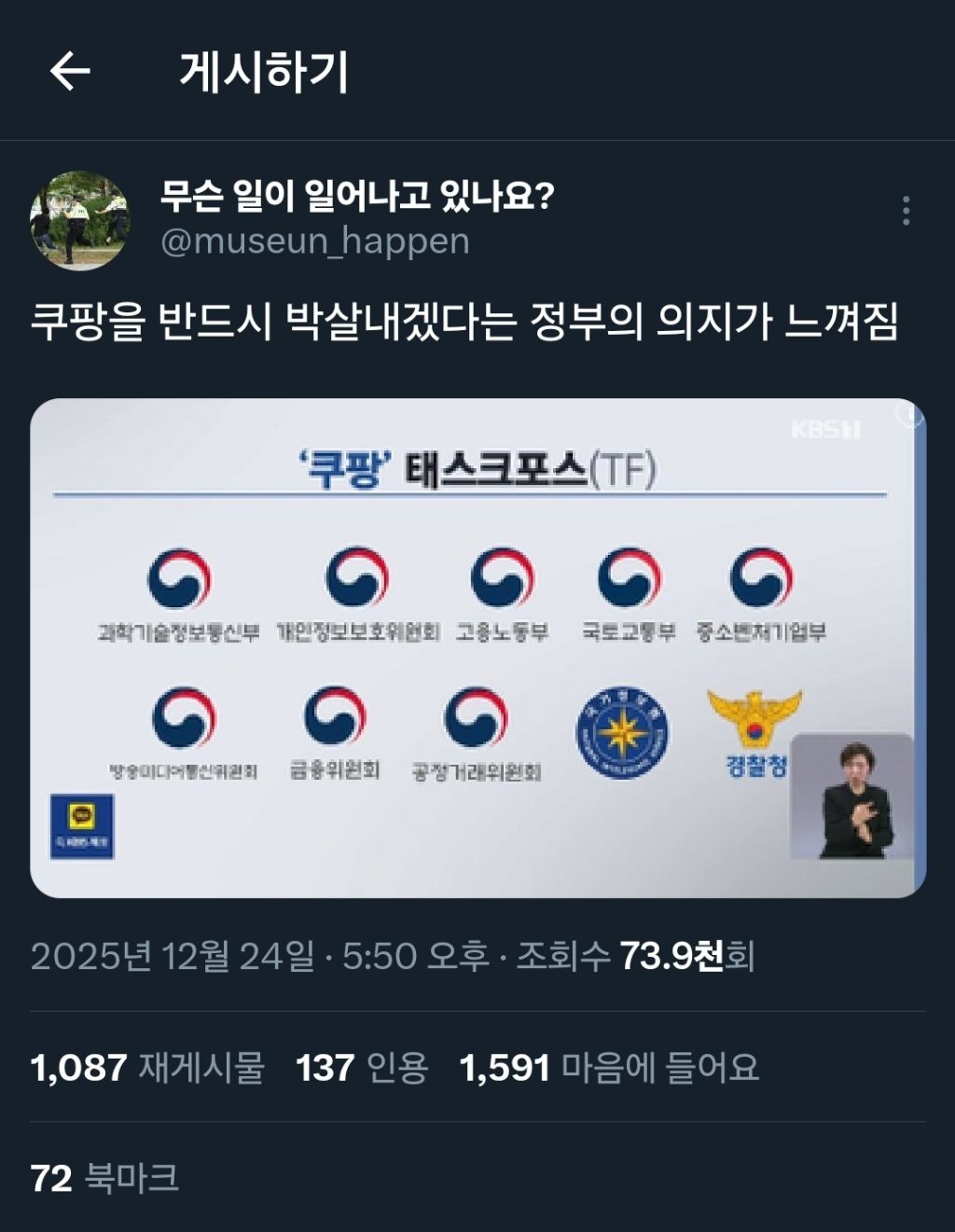Tap the post timestamp 2025년 12월 24일
The width and height of the screenshot is (955, 1232).
click(173, 956)
